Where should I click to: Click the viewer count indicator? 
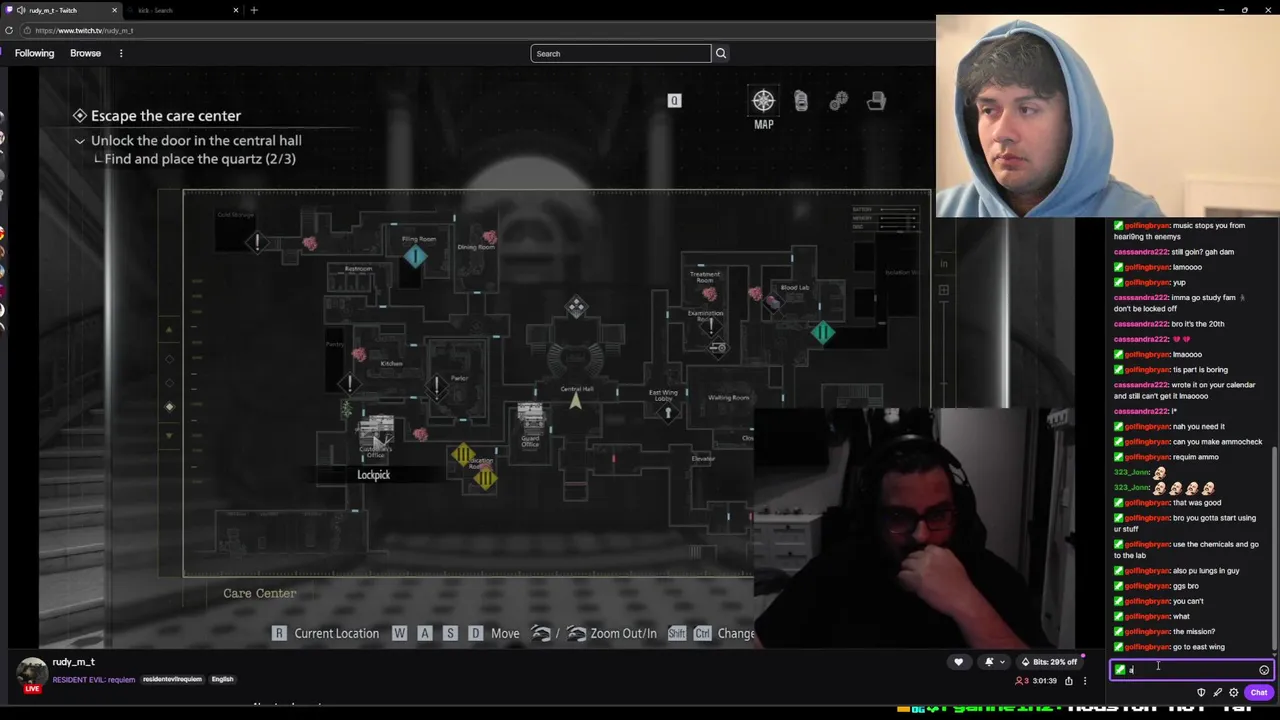(1022, 681)
